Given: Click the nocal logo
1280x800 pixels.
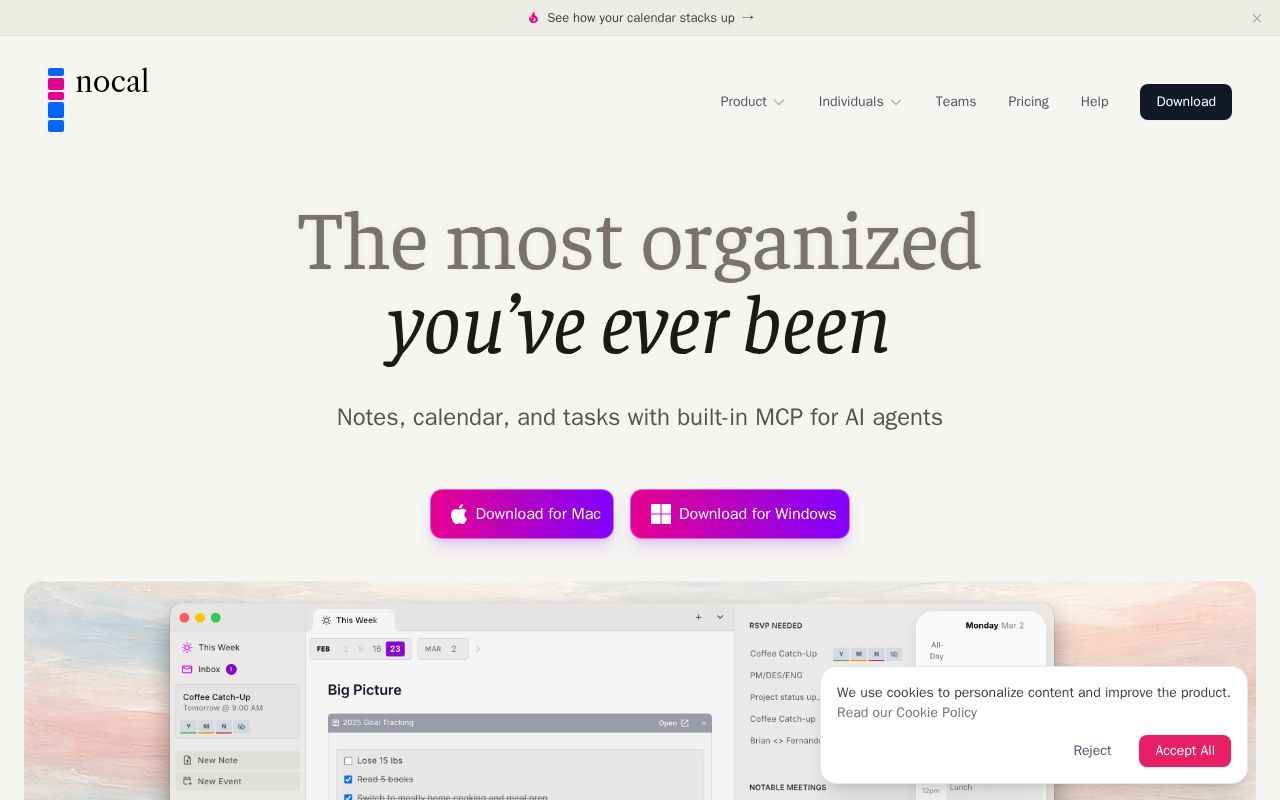Looking at the screenshot, I should click(x=98, y=99).
